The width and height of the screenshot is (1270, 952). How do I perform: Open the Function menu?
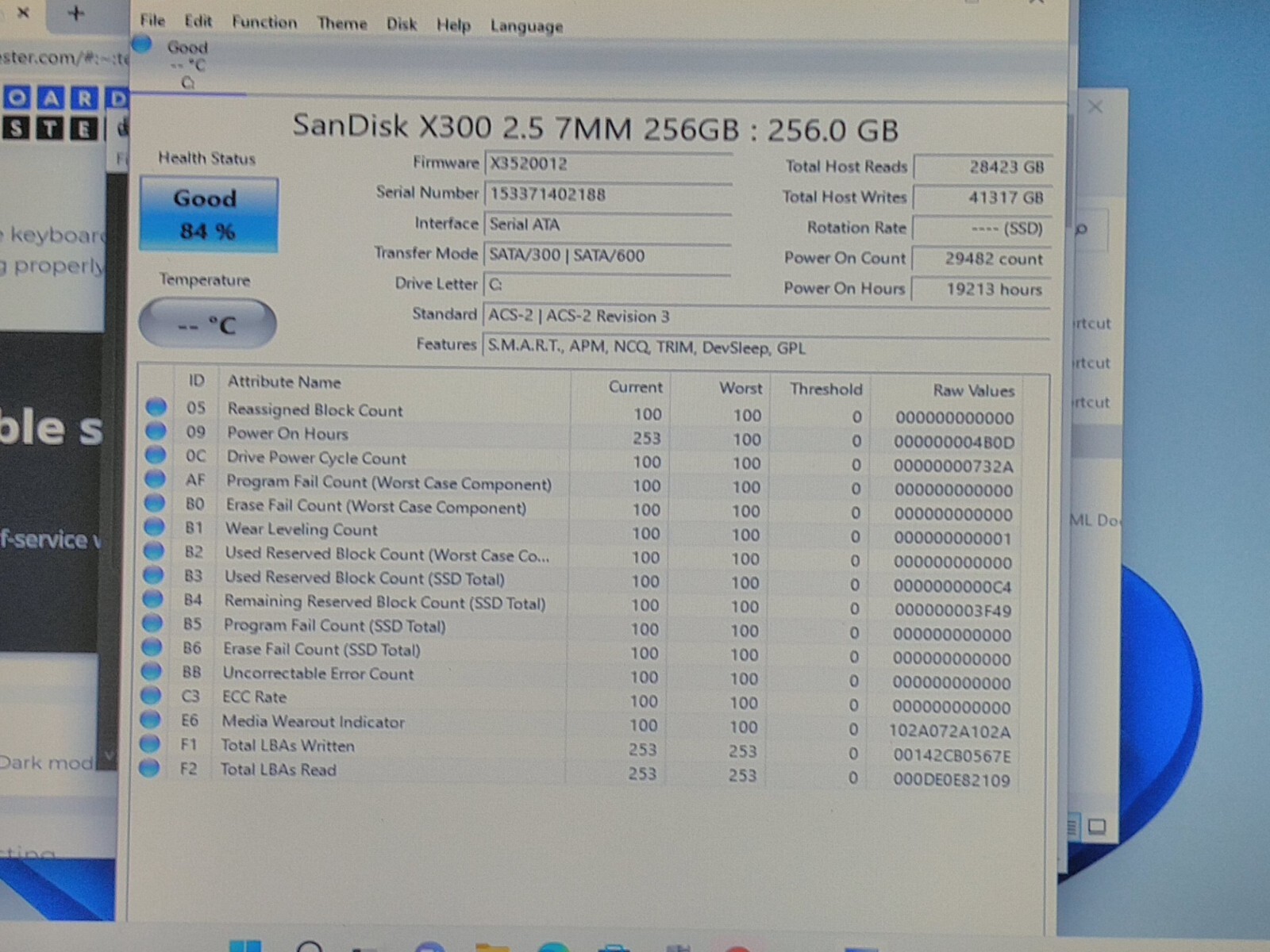point(264,22)
